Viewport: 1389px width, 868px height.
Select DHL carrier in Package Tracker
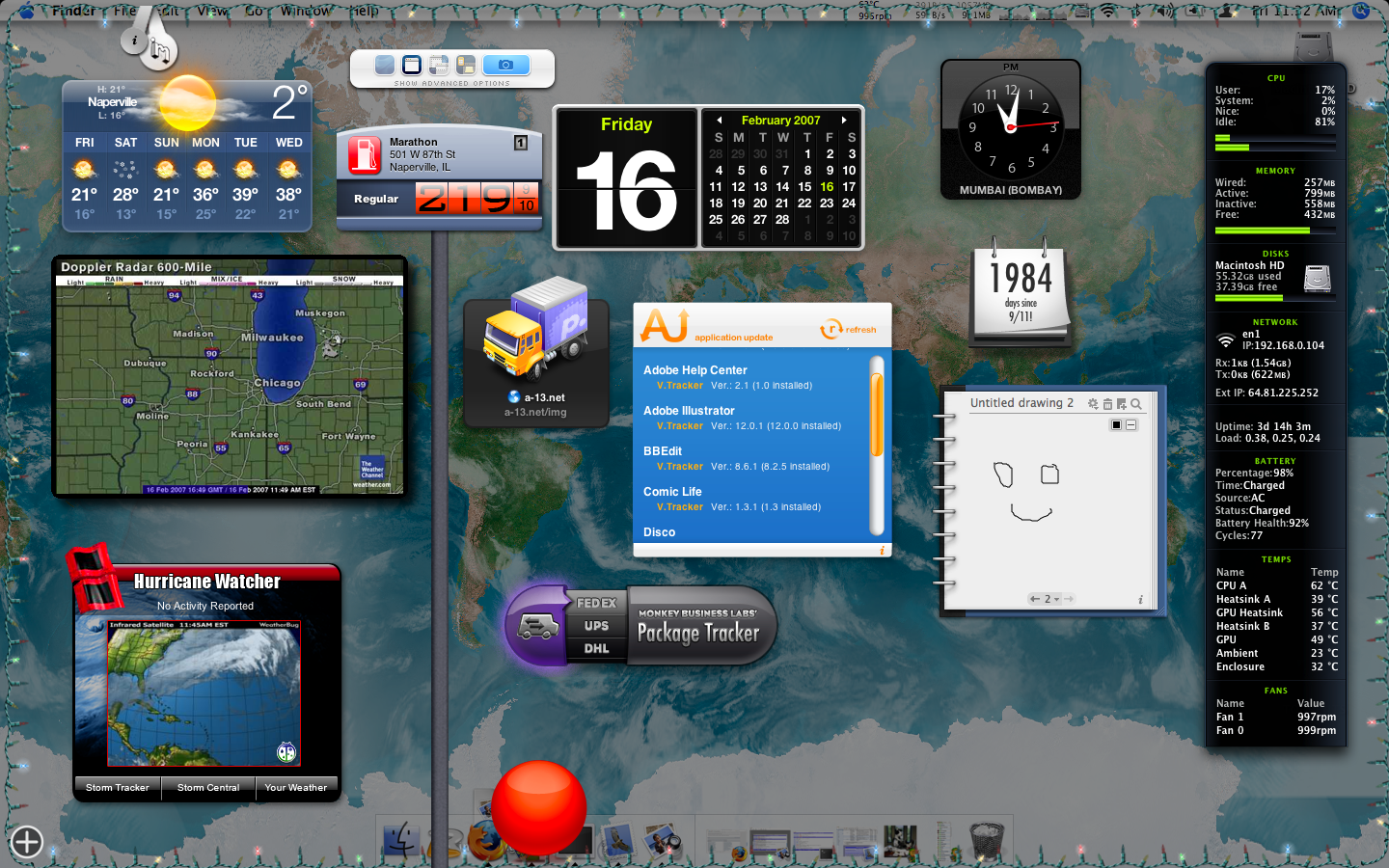click(x=596, y=648)
